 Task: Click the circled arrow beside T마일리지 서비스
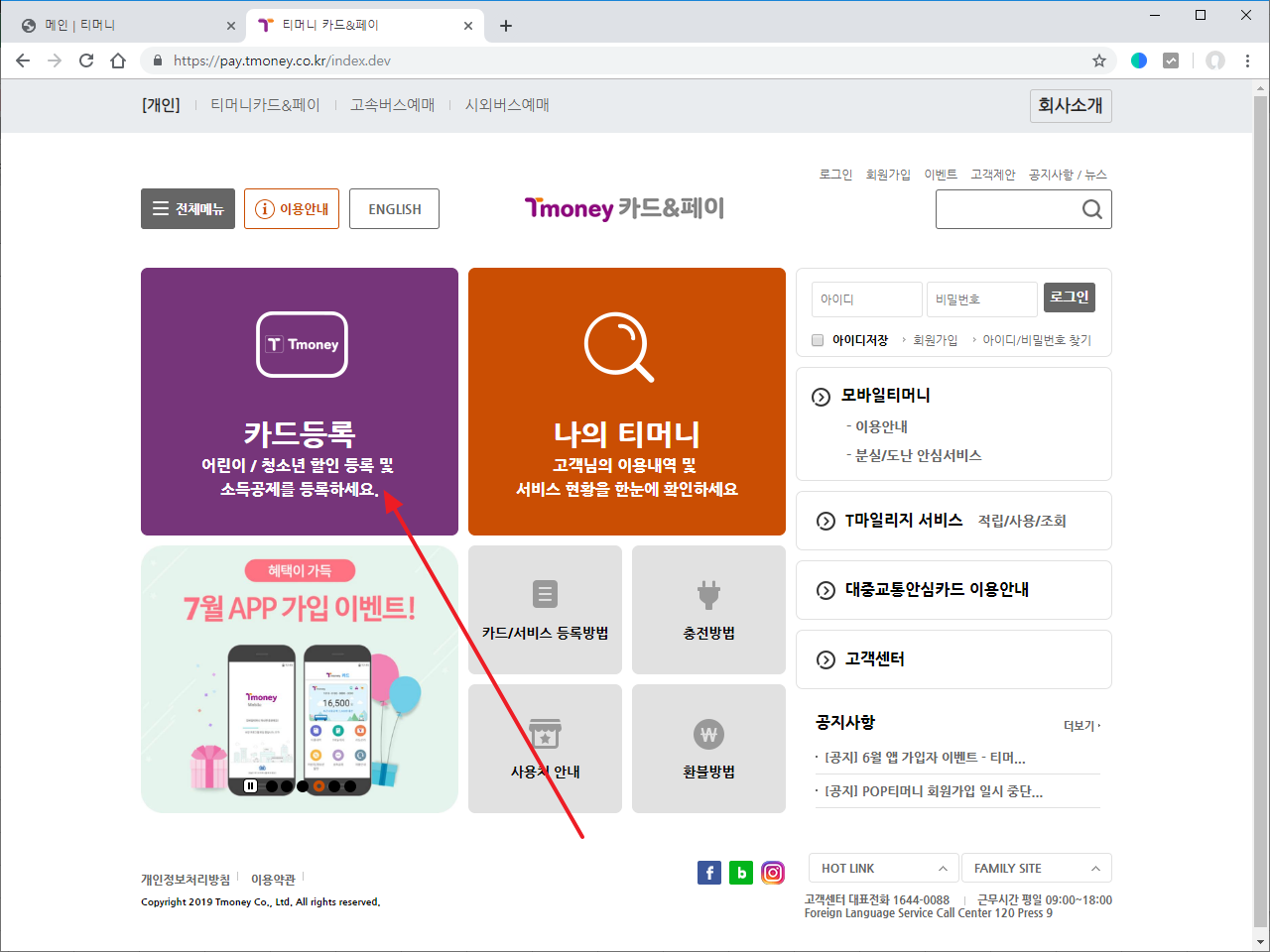pos(825,522)
